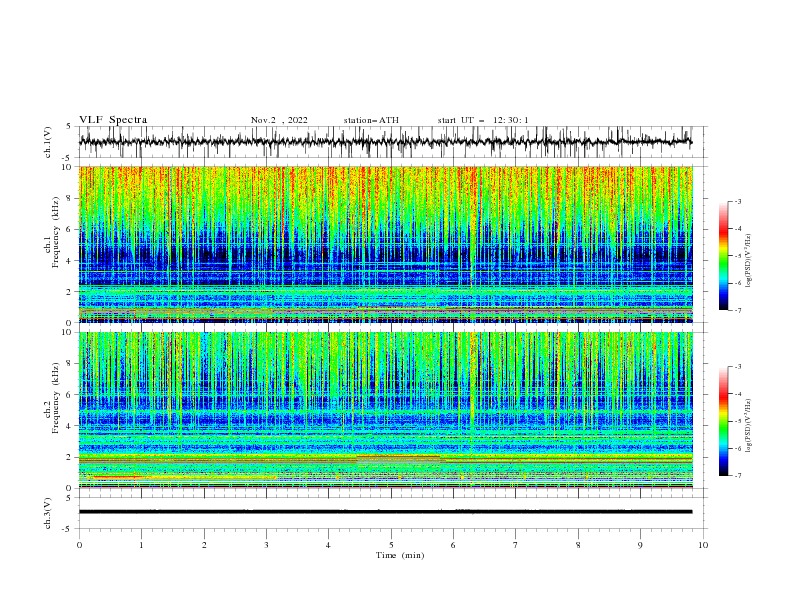Click the time axis tick '0'
This screenshot has width=792, height=612.
pos(79,545)
